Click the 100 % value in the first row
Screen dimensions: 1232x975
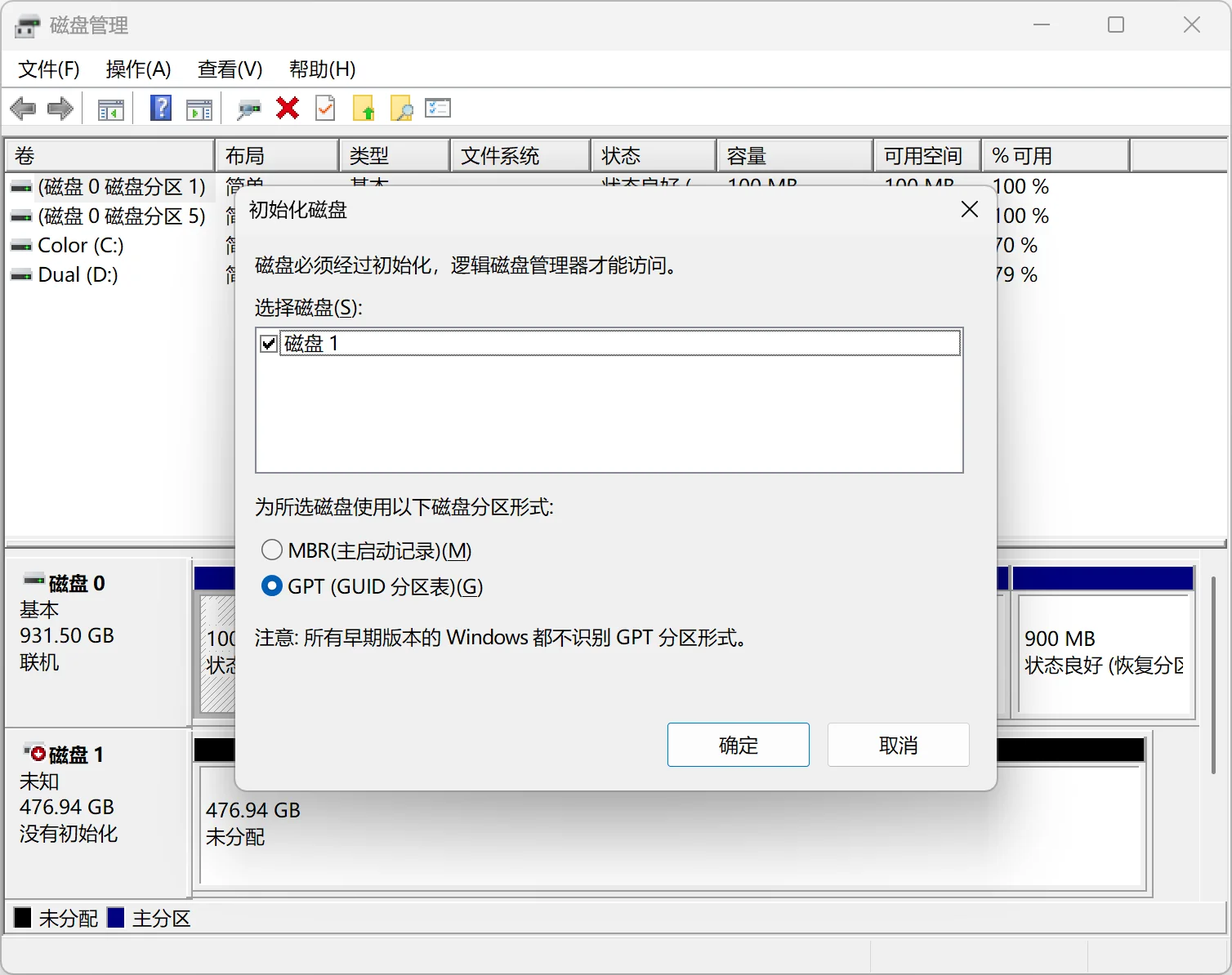1020,187
